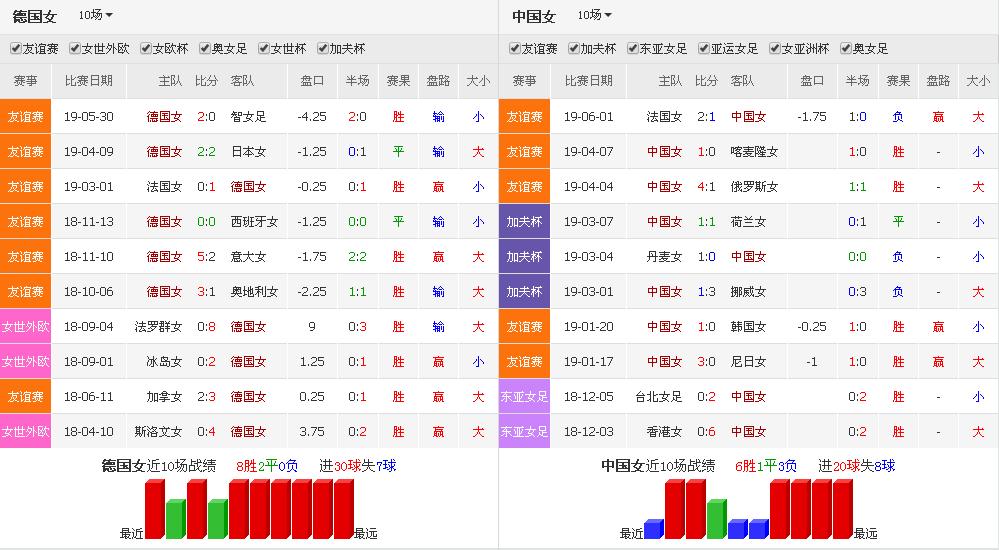This screenshot has height=550, width=999.
Task: Click the green bar in 中国女 results chart
Action: pyautogui.click(x=716, y=519)
